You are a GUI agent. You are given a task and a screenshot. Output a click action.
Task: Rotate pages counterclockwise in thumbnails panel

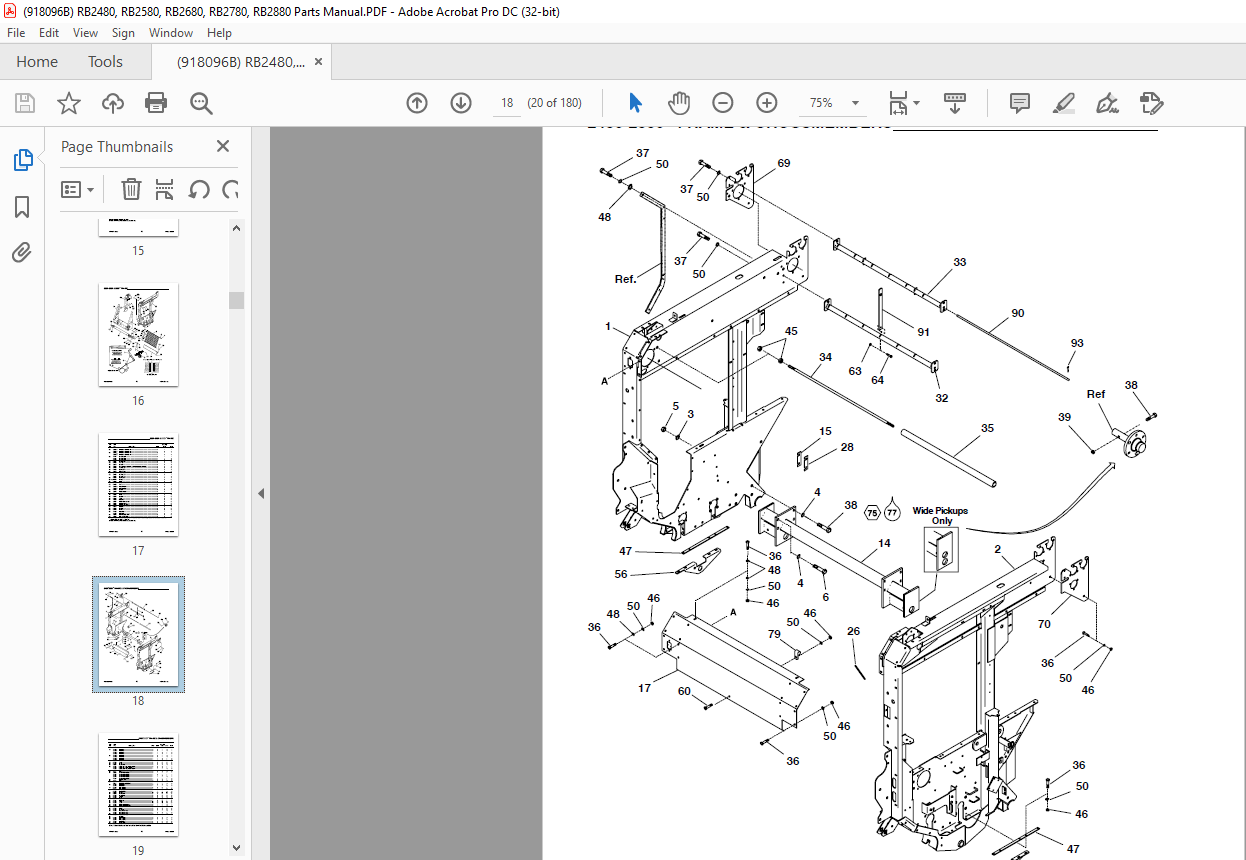coord(199,189)
